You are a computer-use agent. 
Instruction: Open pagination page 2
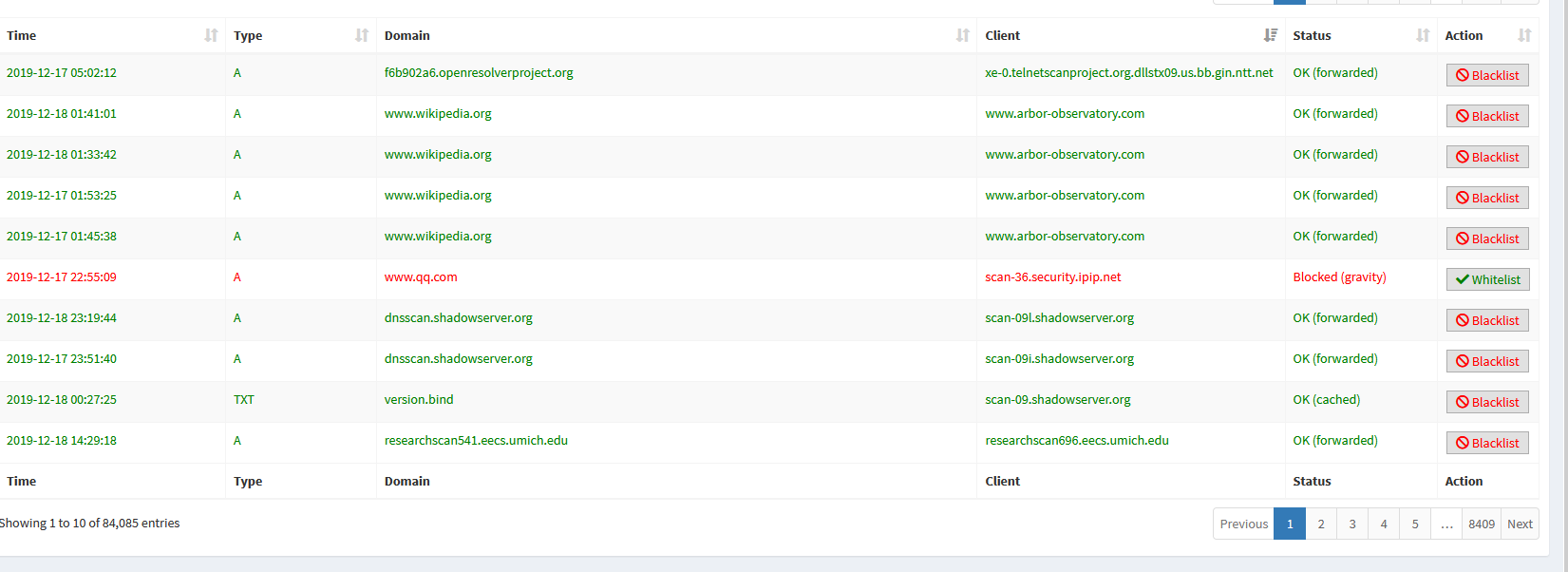point(1321,524)
